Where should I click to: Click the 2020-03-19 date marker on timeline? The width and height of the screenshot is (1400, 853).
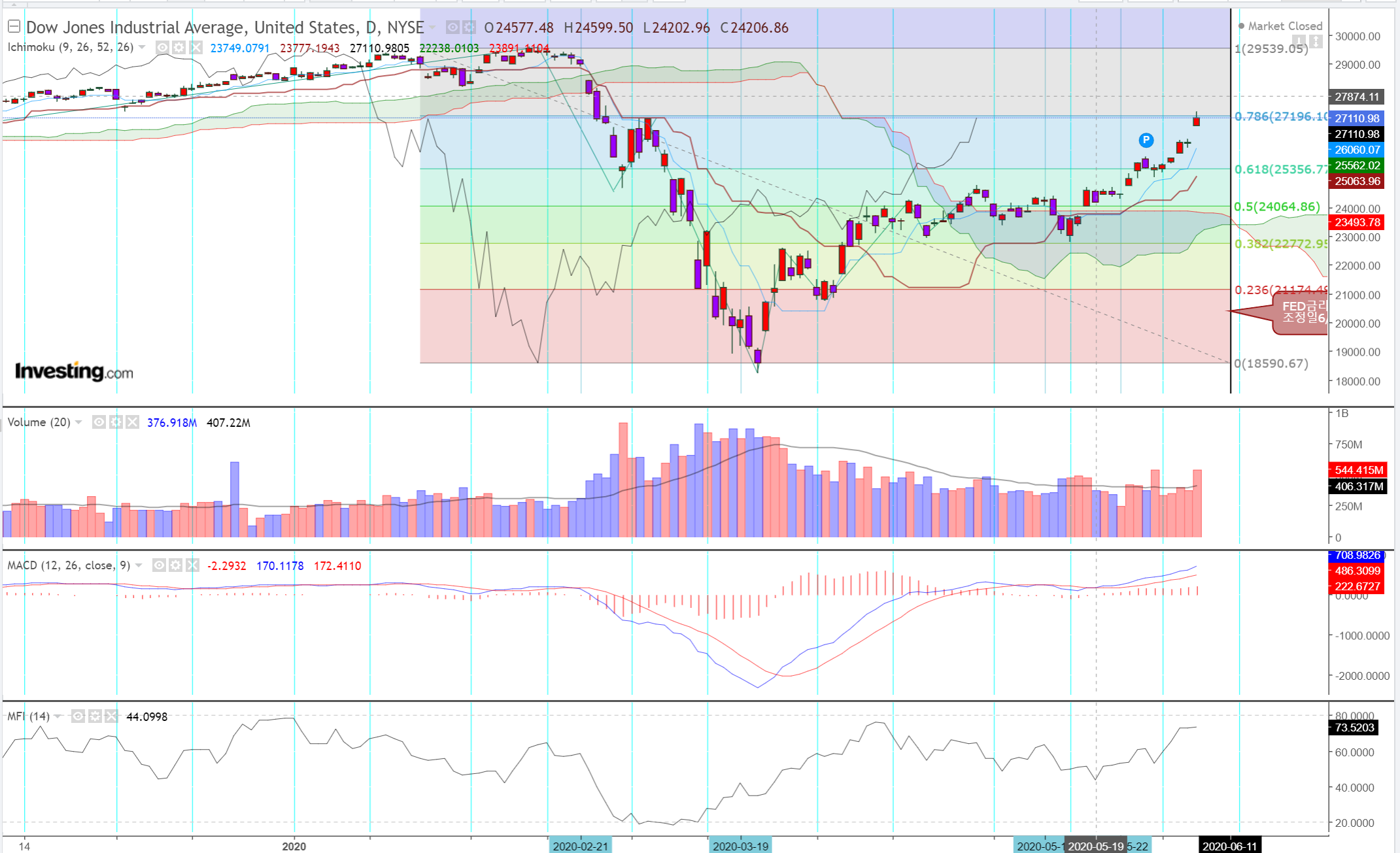(x=740, y=846)
